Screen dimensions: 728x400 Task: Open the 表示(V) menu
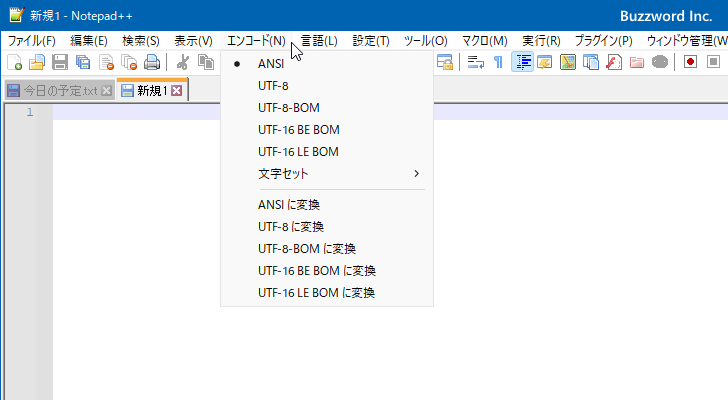[x=193, y=41]
